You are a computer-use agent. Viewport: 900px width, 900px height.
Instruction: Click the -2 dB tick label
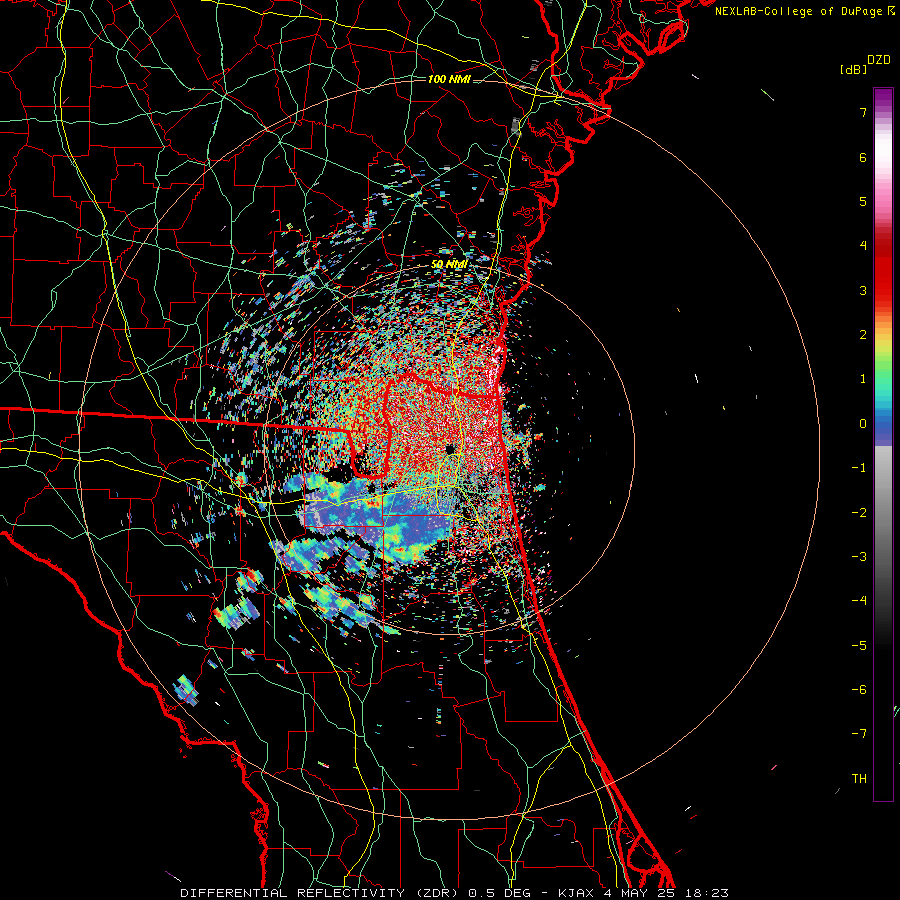[859, 512]
